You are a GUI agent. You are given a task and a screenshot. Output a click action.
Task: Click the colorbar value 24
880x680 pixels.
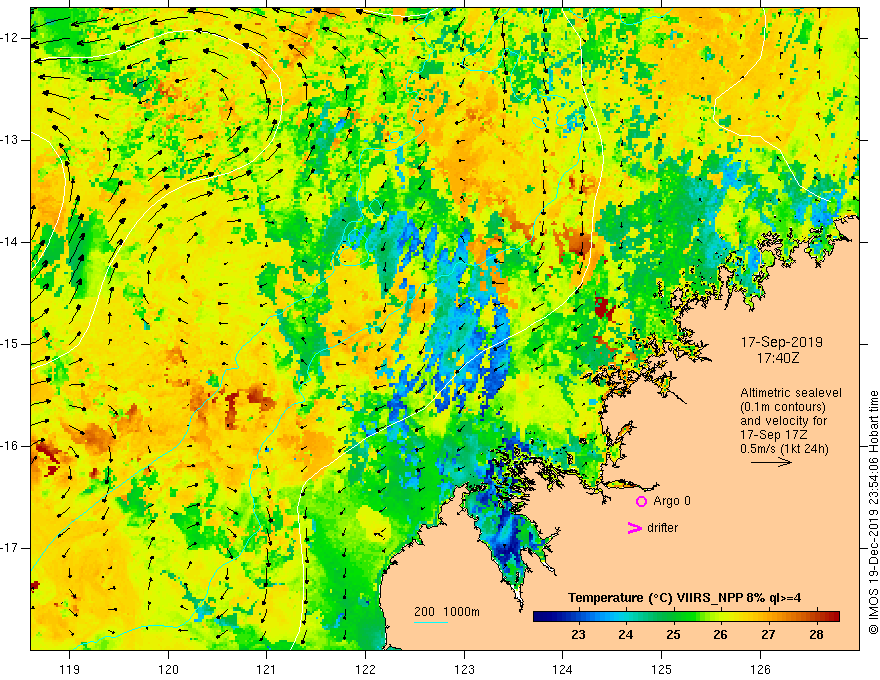point(626,635)
